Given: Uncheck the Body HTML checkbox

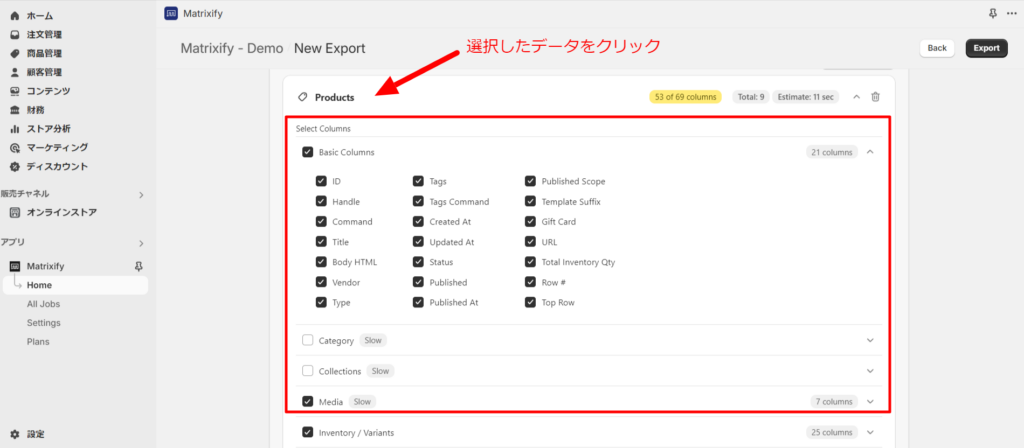Looking at the screenshot, I should pos(321,262).
